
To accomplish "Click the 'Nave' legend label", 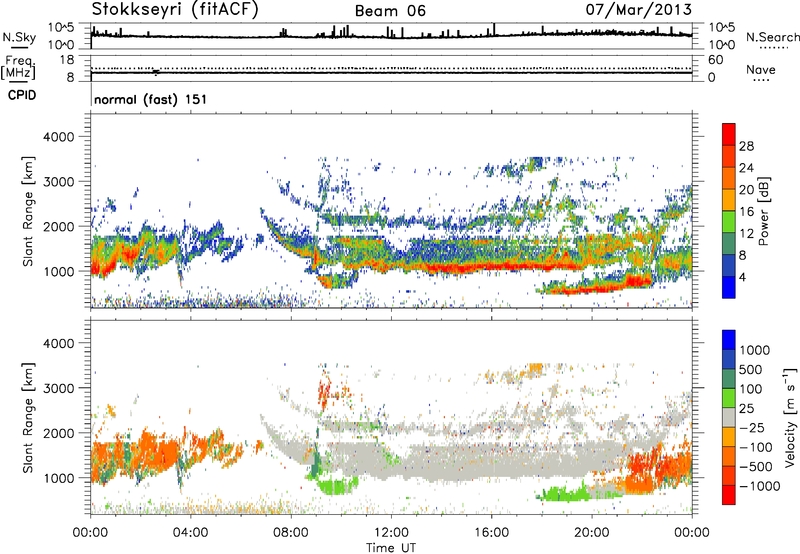I will 761,69.
